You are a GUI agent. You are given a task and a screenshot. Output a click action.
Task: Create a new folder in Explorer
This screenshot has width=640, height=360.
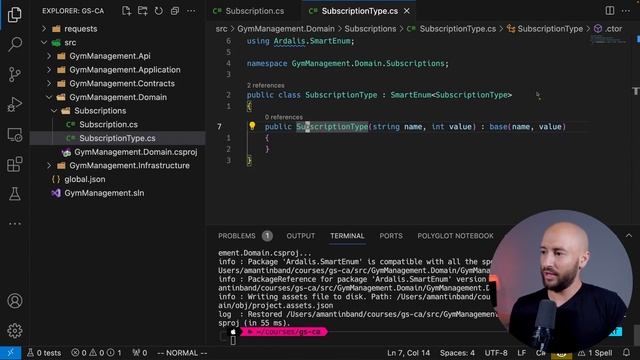pyautogui.click(x=142, y=11)
